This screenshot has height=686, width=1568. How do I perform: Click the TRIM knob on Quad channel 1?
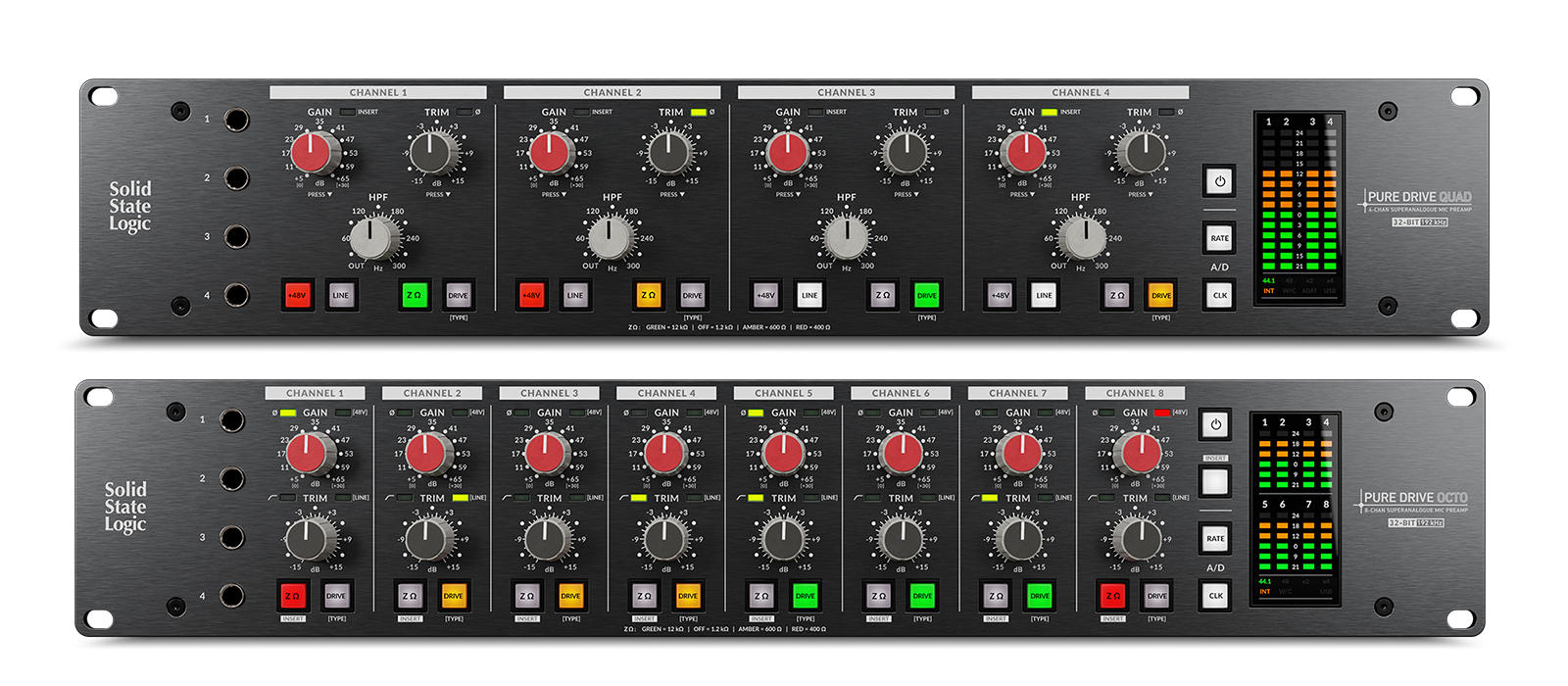point(432,153)
